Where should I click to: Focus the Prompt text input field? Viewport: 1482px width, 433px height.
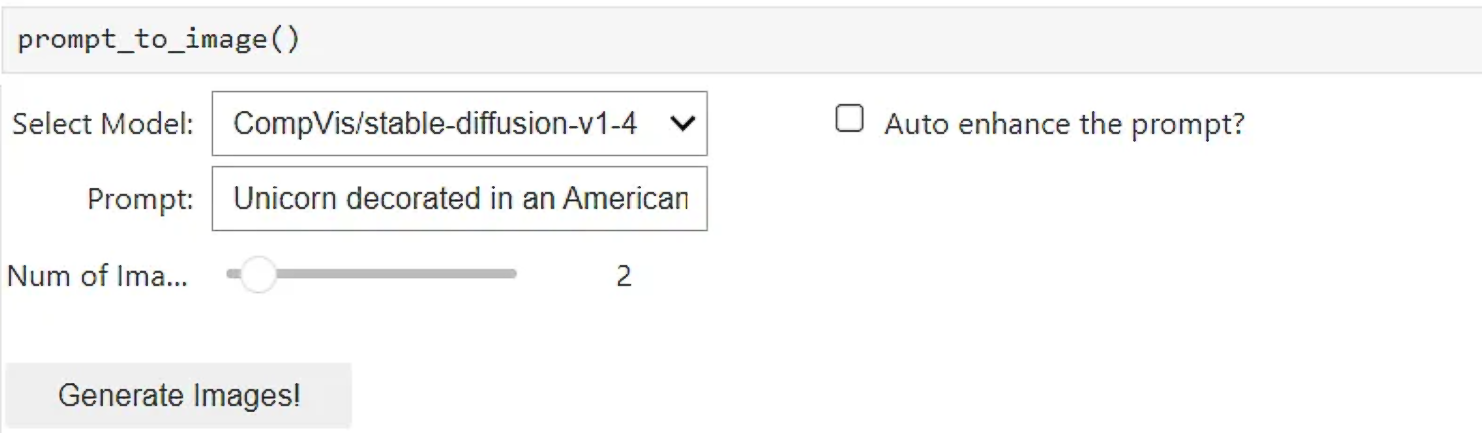[x=459, y=199]
